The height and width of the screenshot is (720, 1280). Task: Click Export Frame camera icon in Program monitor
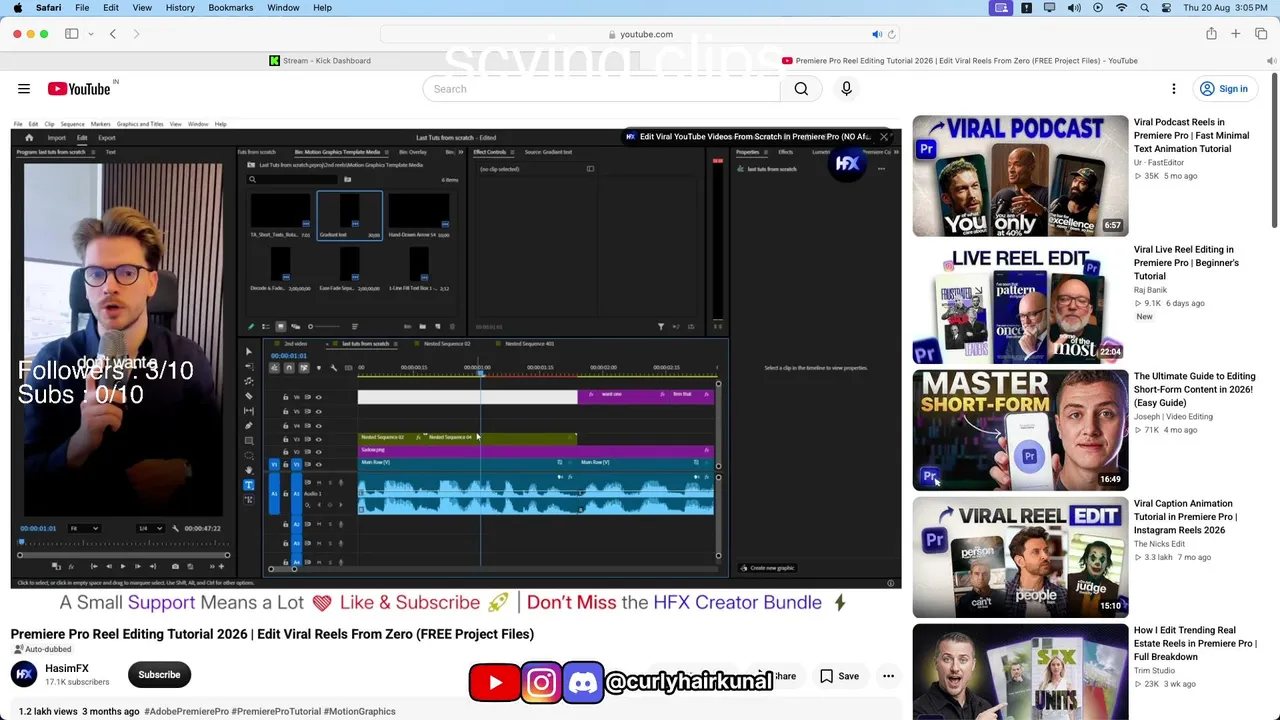[x=176, y=566]
